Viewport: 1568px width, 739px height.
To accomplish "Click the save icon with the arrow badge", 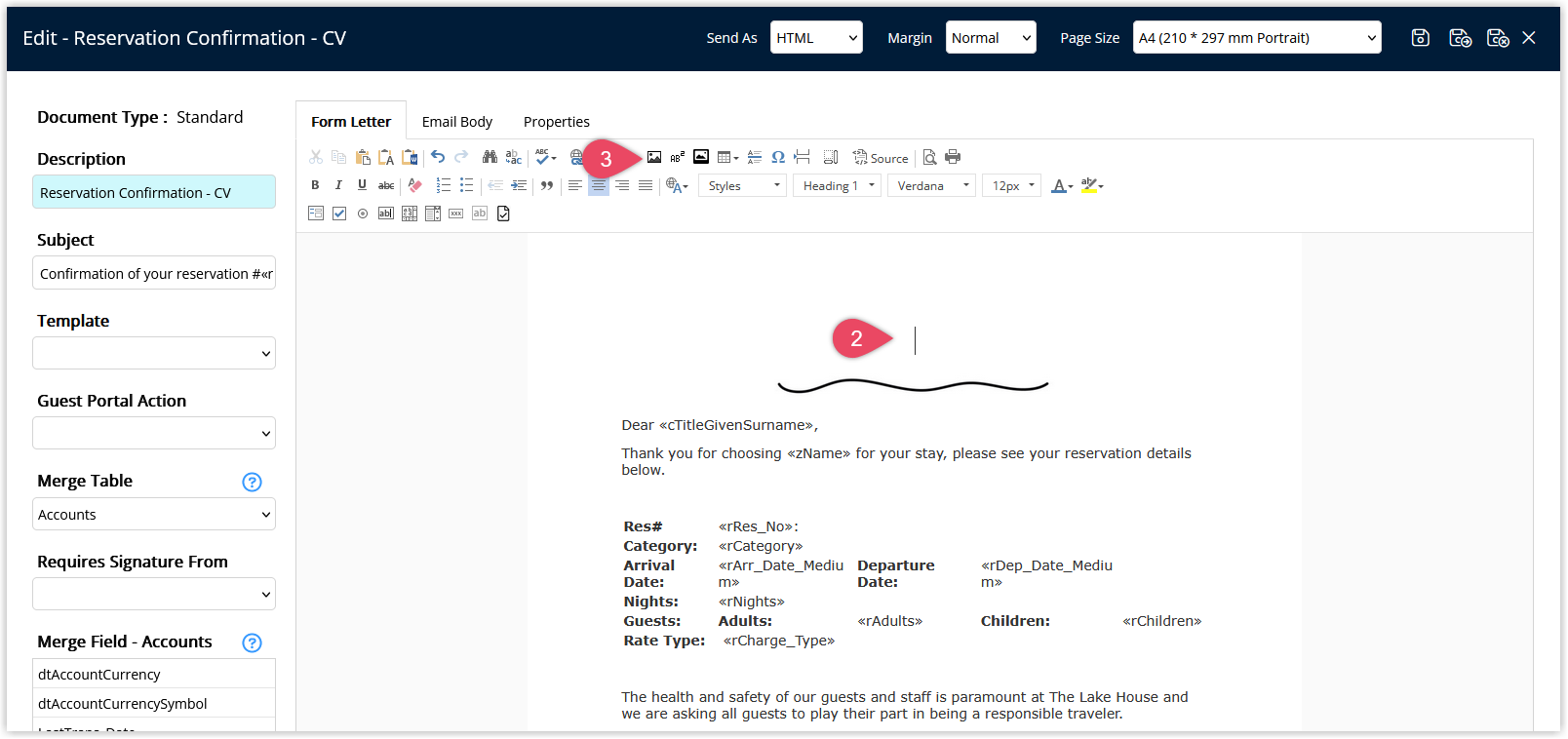I will 1460,37.
